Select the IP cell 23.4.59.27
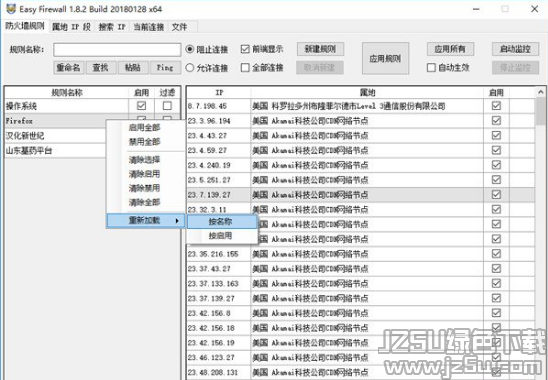Viewport: 548px width, 380px height. click(x=218, y=150)
